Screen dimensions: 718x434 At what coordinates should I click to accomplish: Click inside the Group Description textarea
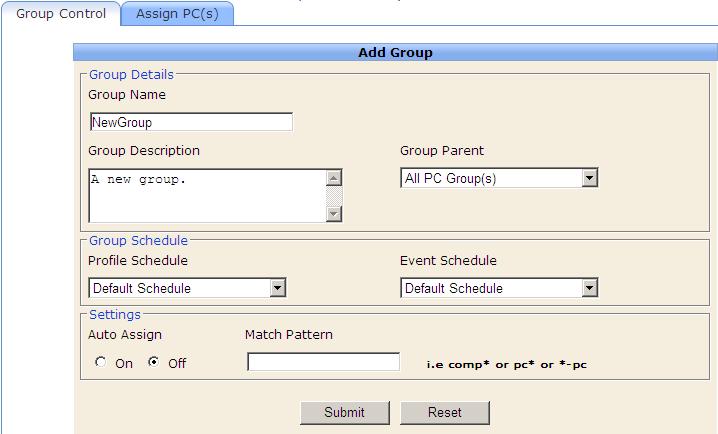pos(207,196)
